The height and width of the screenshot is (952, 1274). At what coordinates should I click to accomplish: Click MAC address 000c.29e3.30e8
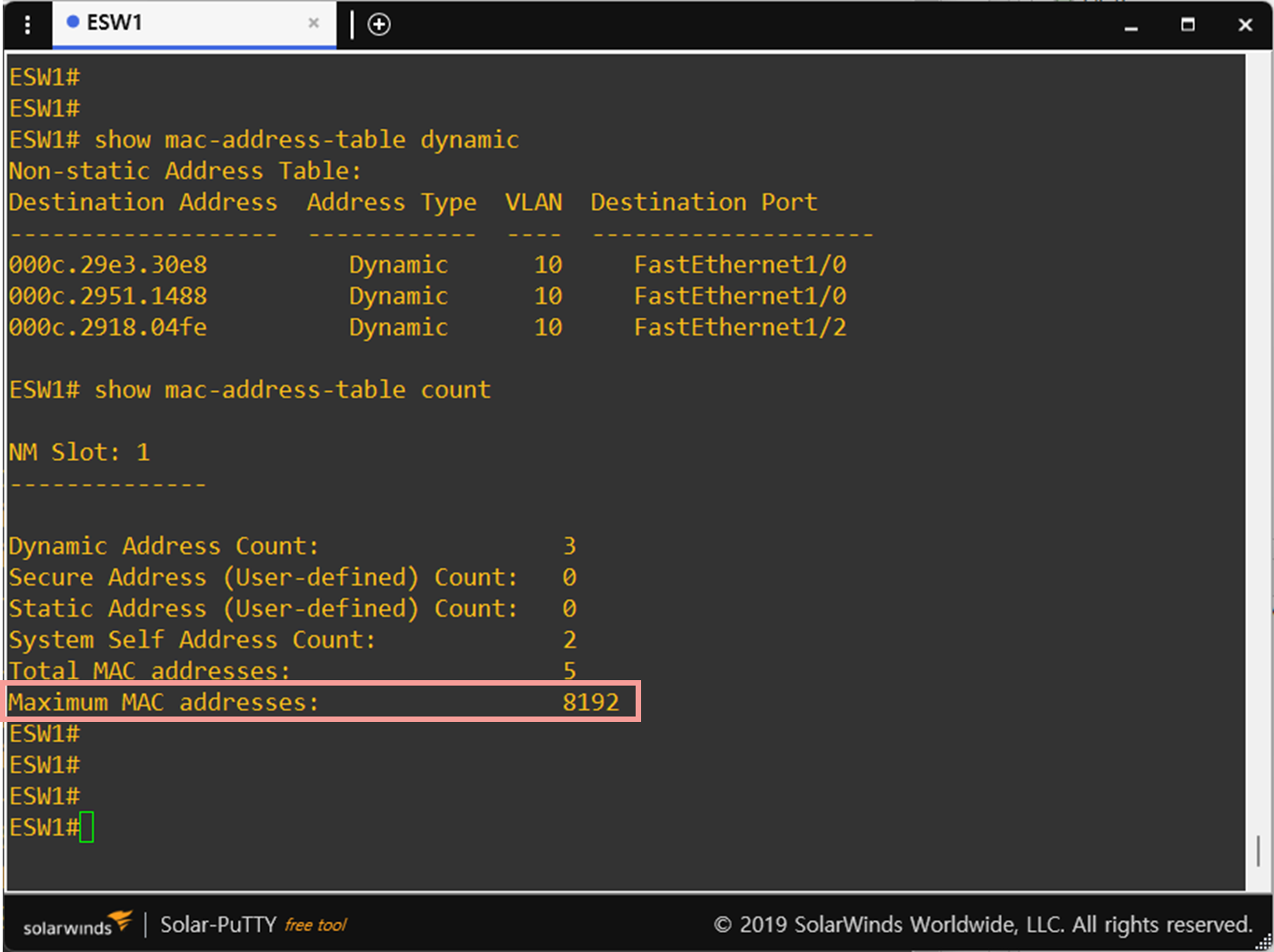click(108, 265)
